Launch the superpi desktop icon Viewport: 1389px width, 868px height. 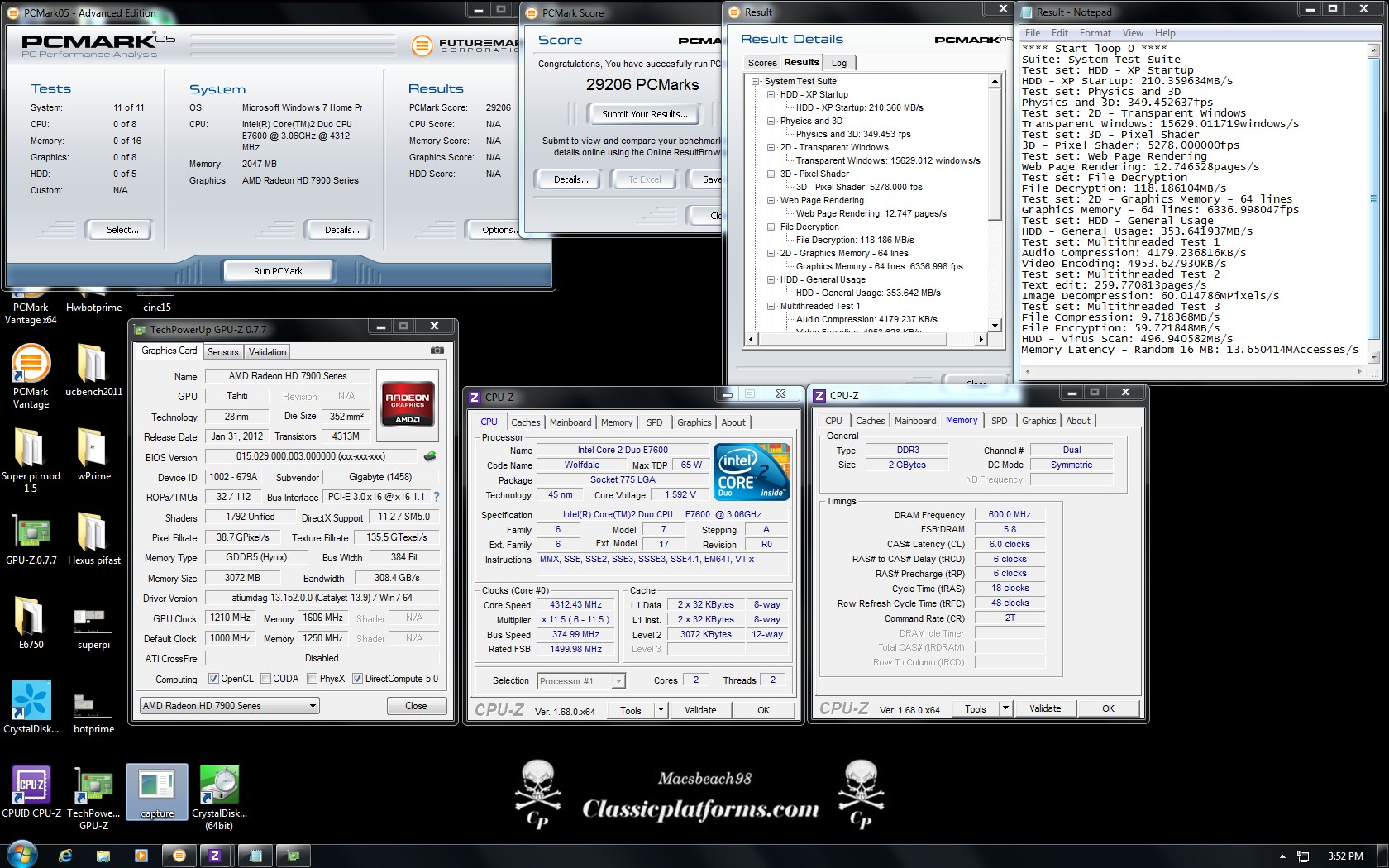coord(93,628)
